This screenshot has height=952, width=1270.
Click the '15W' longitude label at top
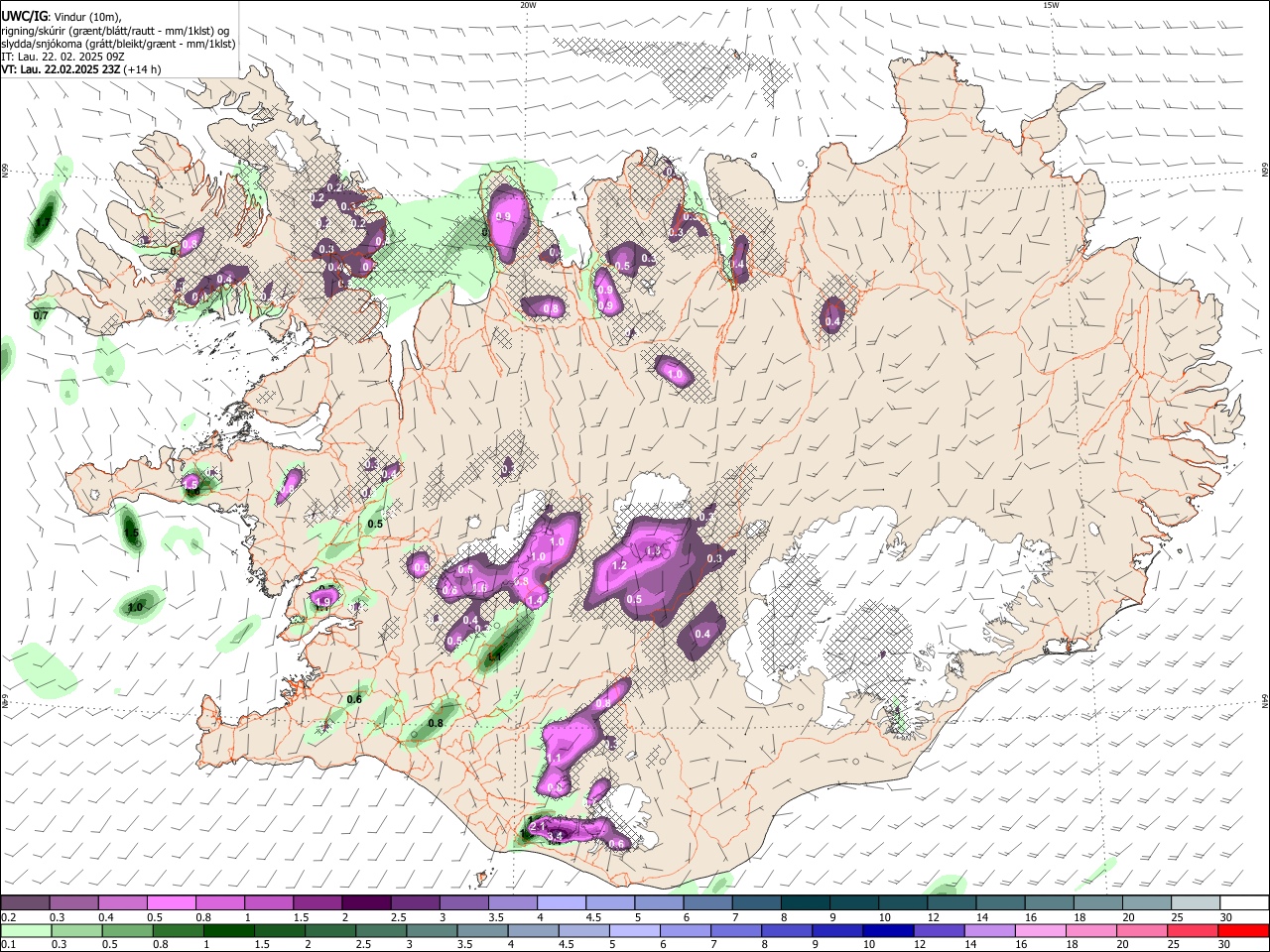click(1051, 5)
